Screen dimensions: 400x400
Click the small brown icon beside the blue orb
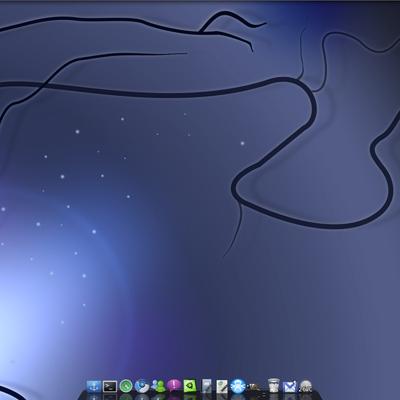click(254, 387)
